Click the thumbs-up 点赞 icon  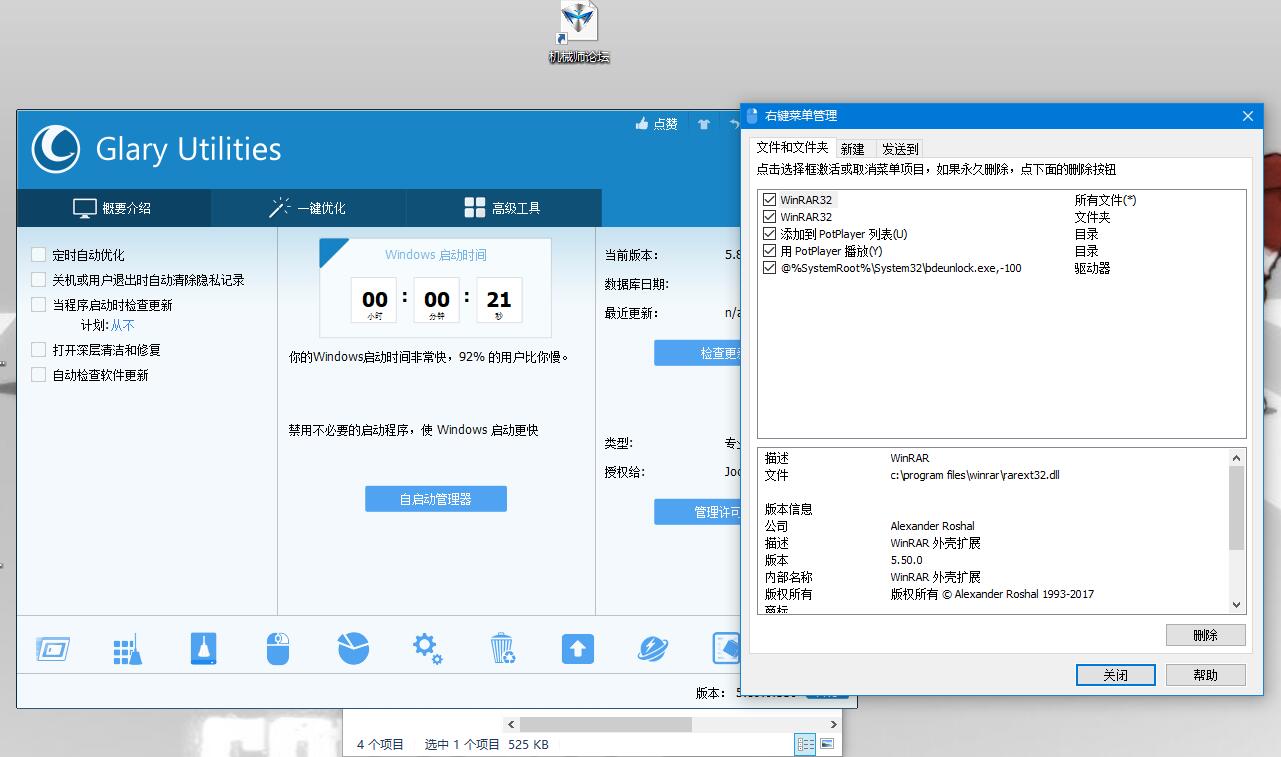click(642, 124)
